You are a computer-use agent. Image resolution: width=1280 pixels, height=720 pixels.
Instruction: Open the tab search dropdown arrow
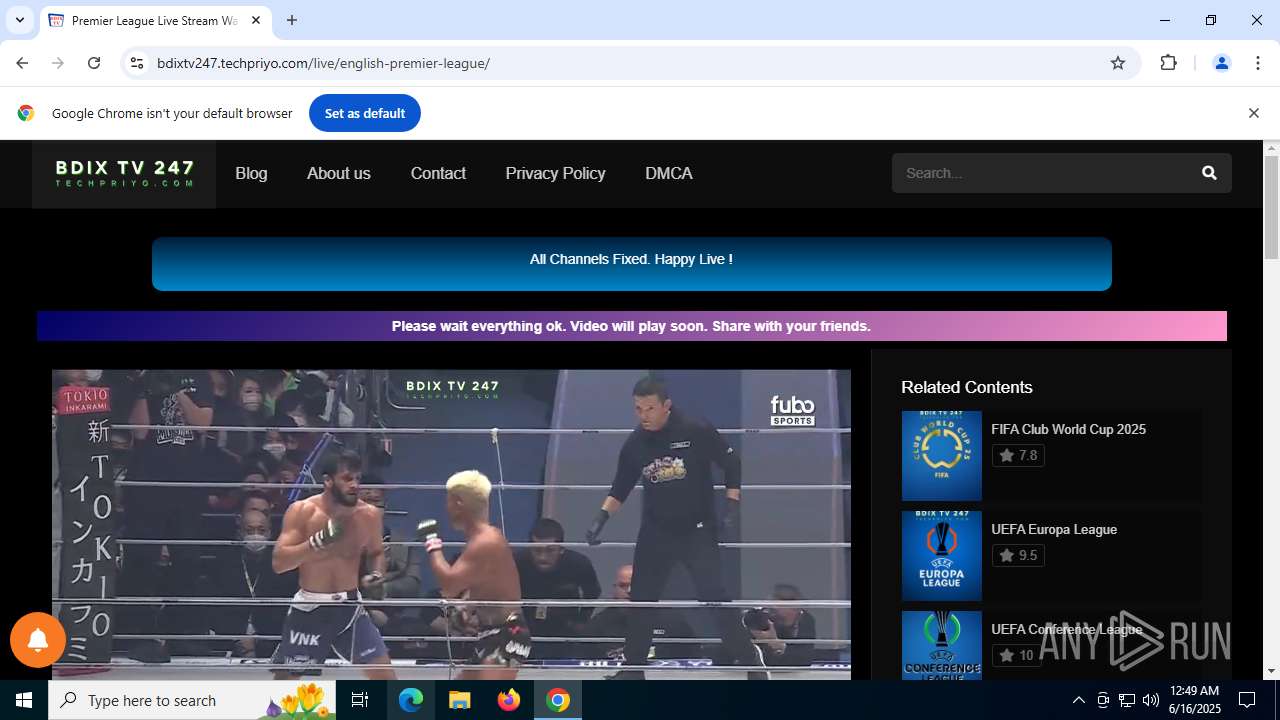click(x=20, y=20)
